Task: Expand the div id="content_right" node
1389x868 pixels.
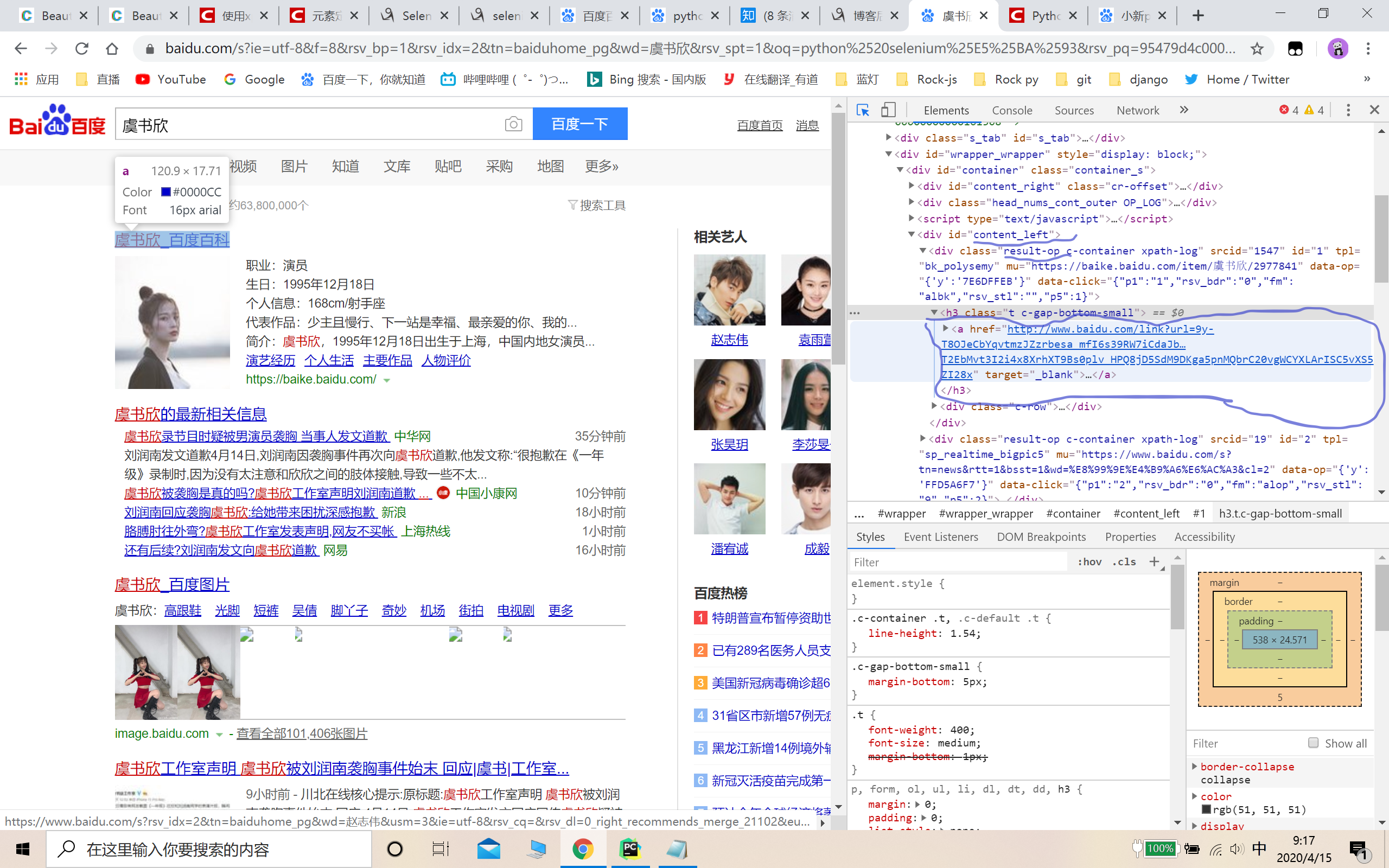Action: click(x=911, y=186)
